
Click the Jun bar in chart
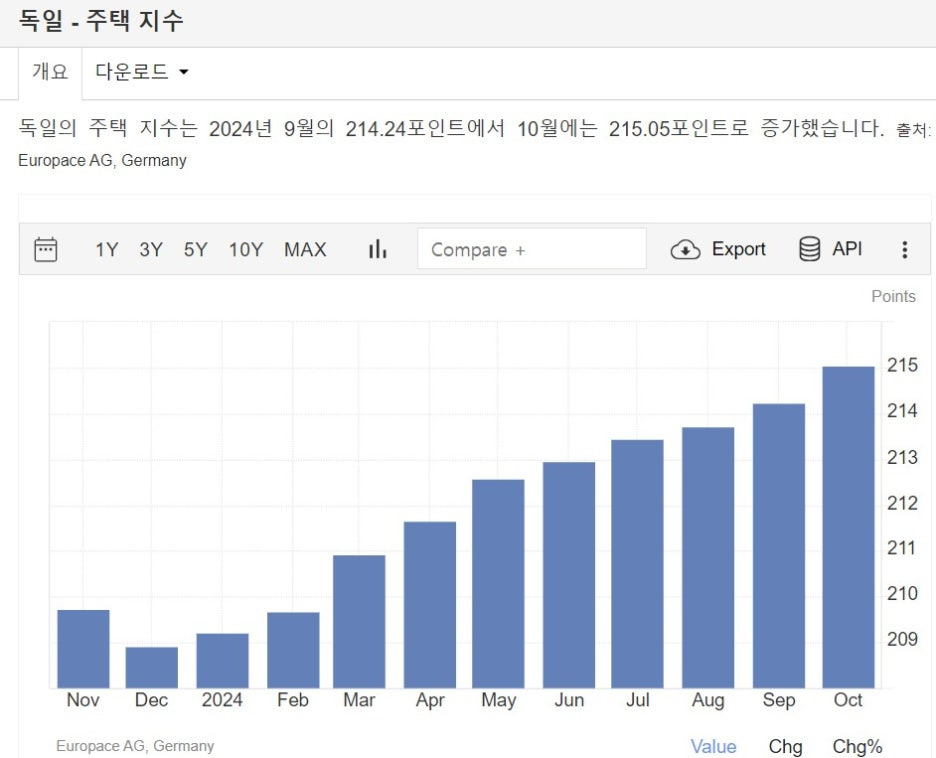[x=569, y=575]
